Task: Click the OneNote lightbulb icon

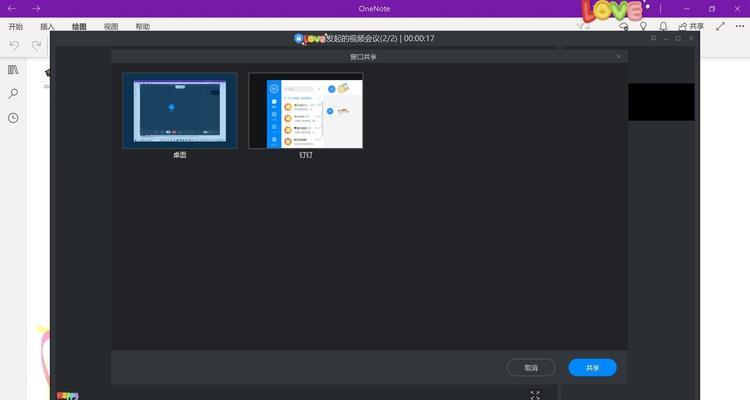Action: pyautogui.click(x=643, y=26)
